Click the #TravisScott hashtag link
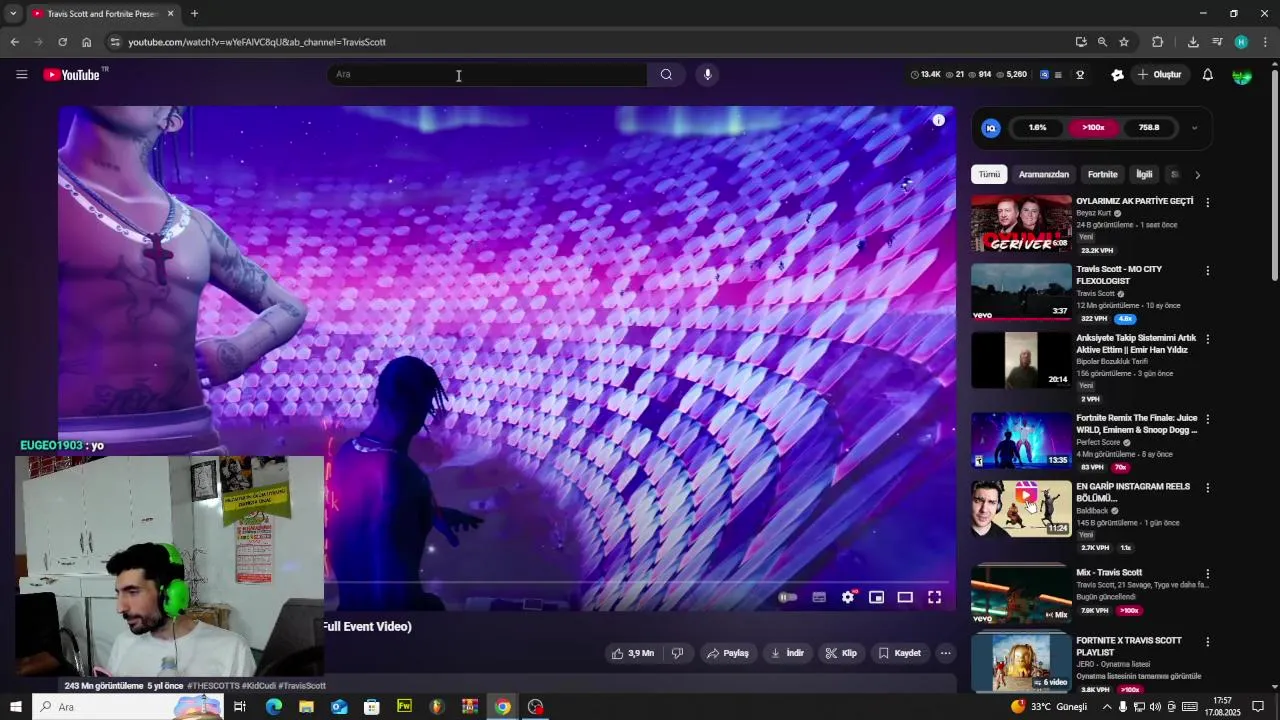 (x=302, y=686)
